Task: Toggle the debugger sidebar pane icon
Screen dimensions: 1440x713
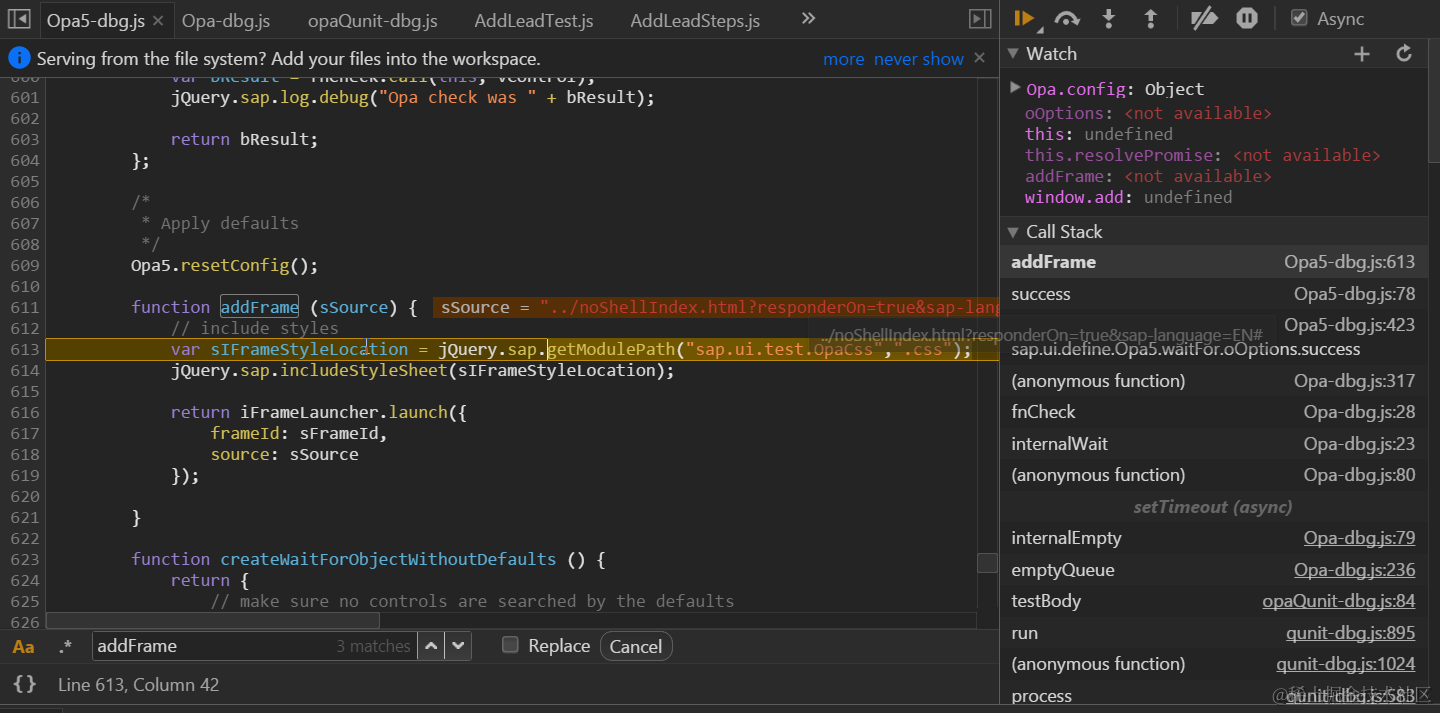Action: coord(981,19)
